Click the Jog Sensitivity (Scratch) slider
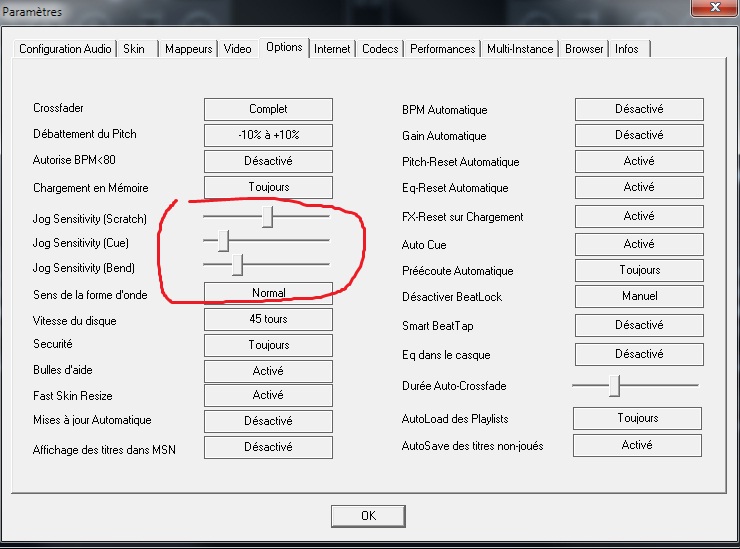This screenshot has width=740, height=549. [x=268, y=216]
